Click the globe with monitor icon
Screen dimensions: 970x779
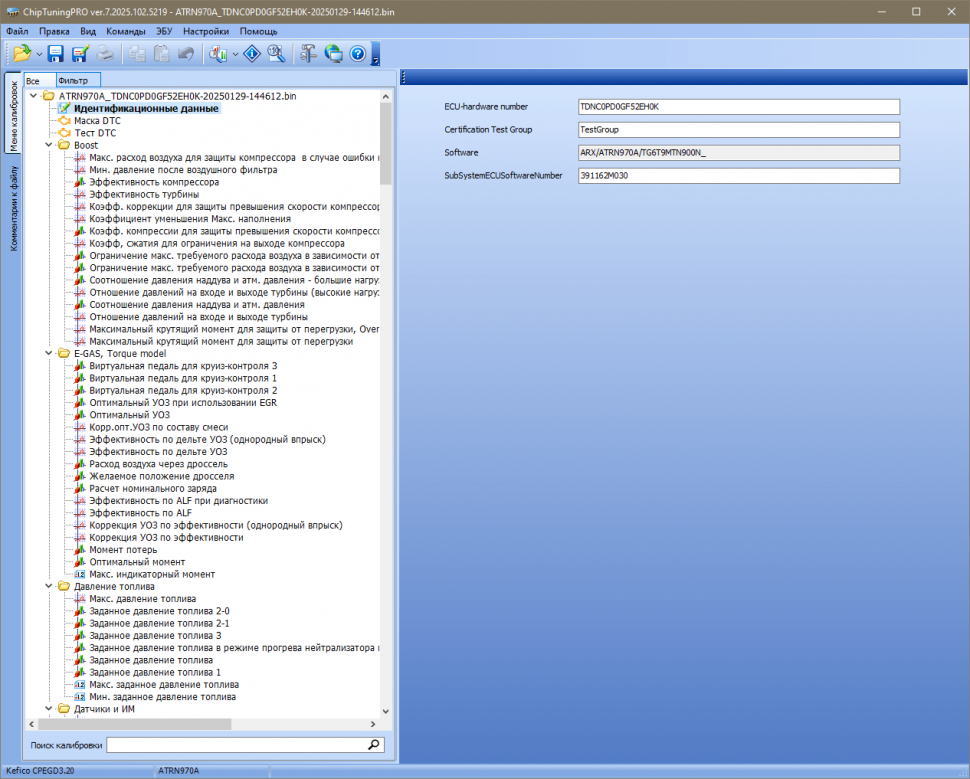tap(333, 54)
